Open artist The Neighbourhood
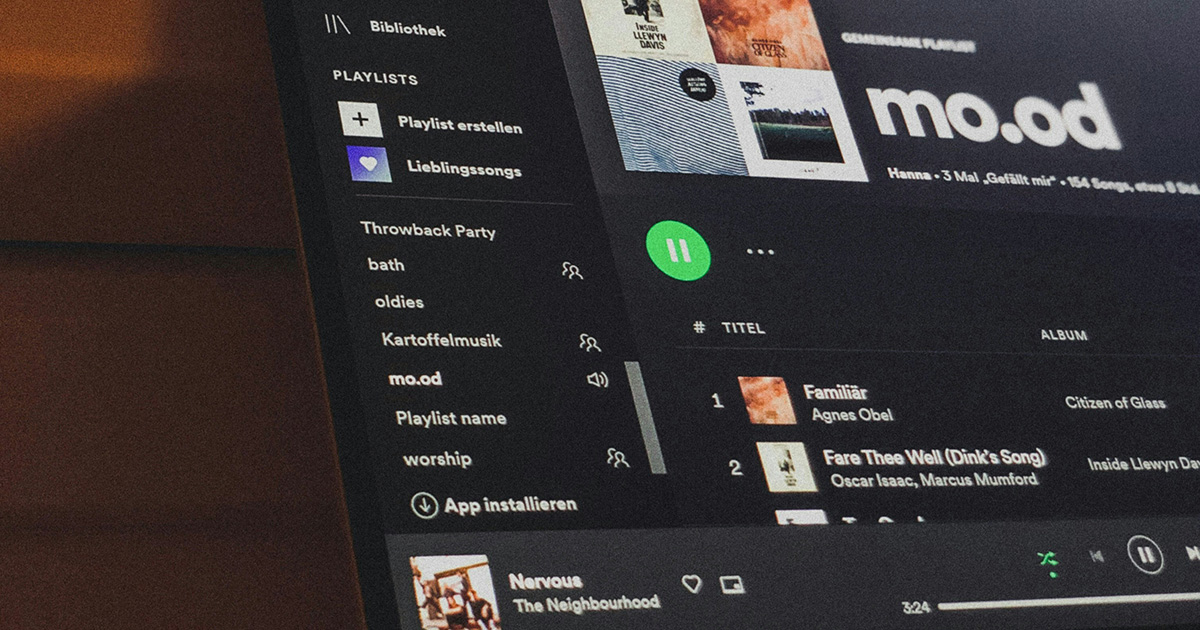 point(586,604)
